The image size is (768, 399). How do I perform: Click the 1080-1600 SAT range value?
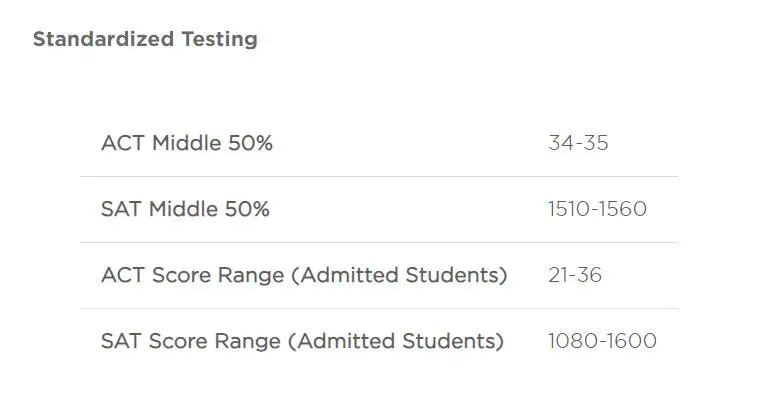(602, 341)
